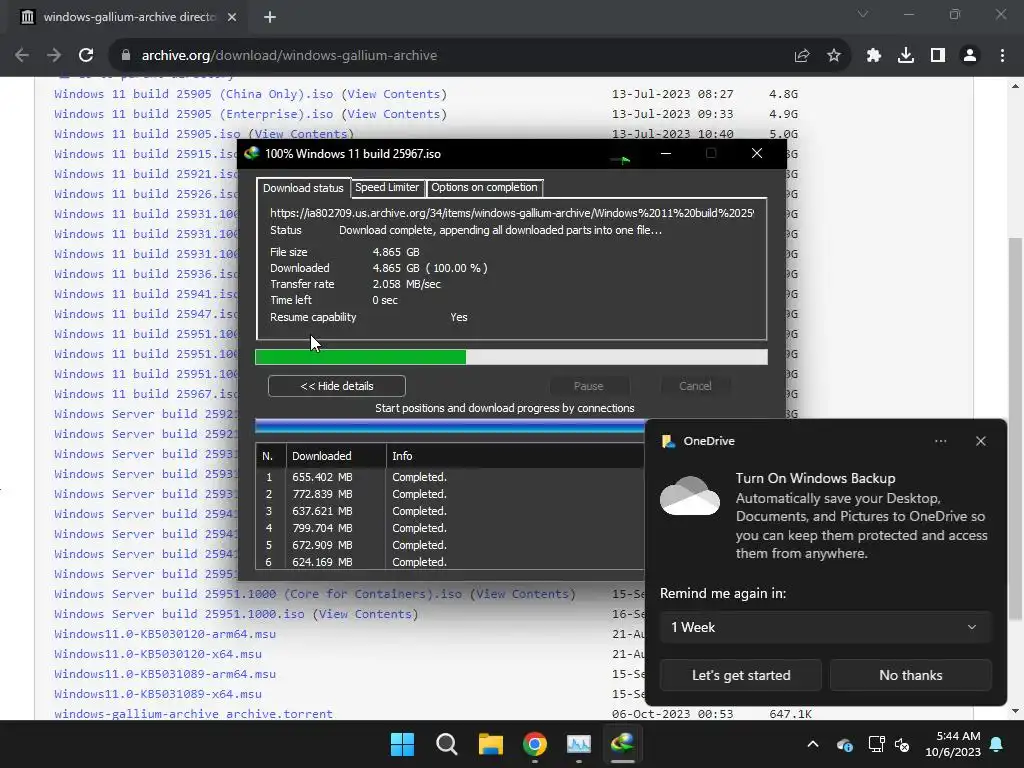1024x768 pixels.
Task: Bookmark this page with the star icon
Action: [834, 56]
